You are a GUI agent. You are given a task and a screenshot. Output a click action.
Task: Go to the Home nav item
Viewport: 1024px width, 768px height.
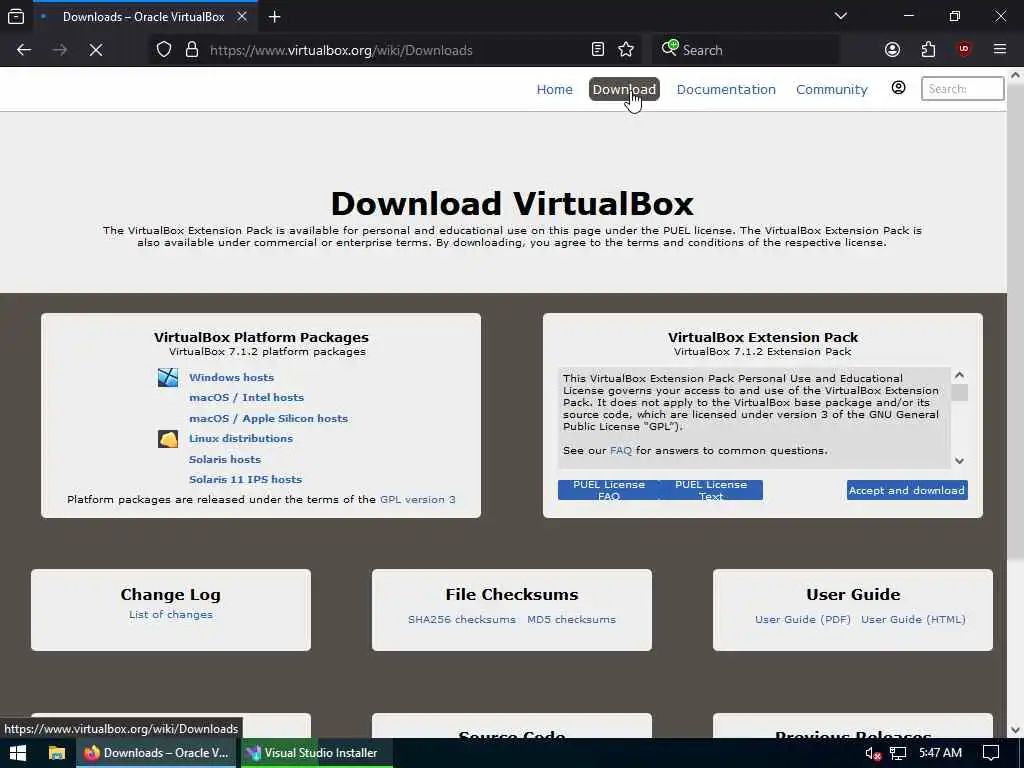click(554, 89)
